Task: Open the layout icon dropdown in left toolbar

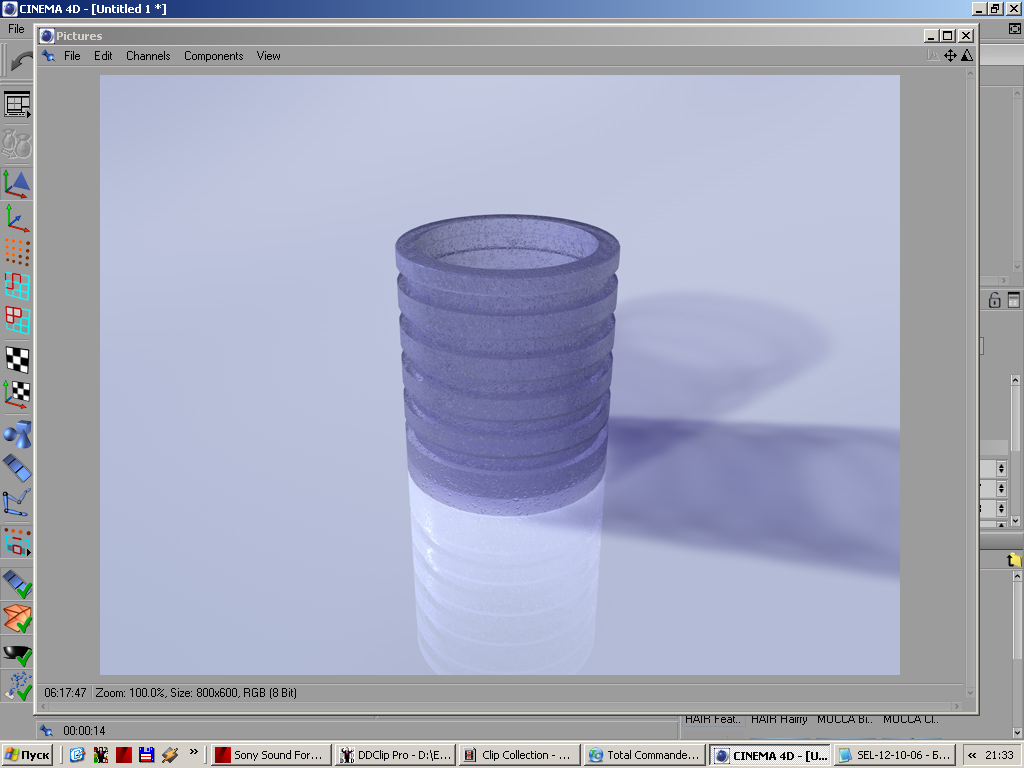Action: coord(17,104)
